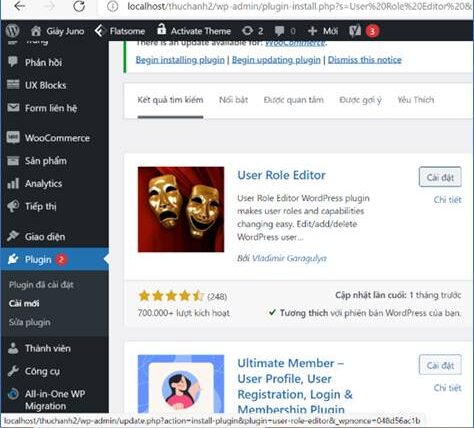The height and width of the screenshot is (428, 474).
Task: Switch to Được quan tâm tab
Action: 293,100
